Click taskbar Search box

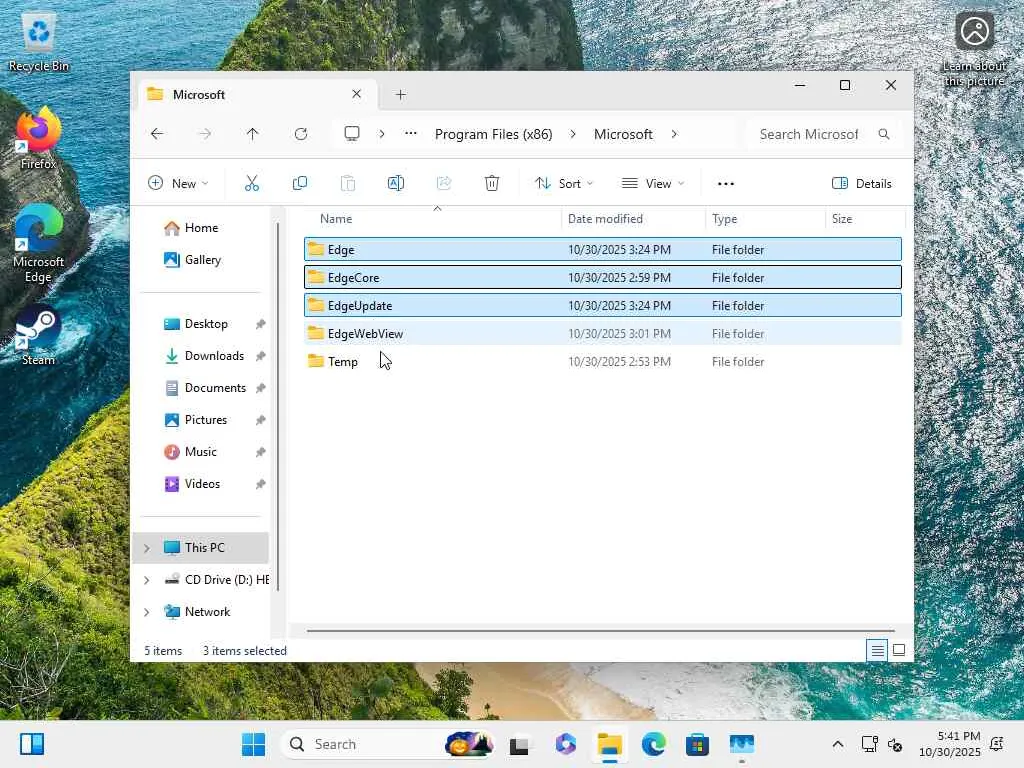pyautogui.click(x=387, y=744)
